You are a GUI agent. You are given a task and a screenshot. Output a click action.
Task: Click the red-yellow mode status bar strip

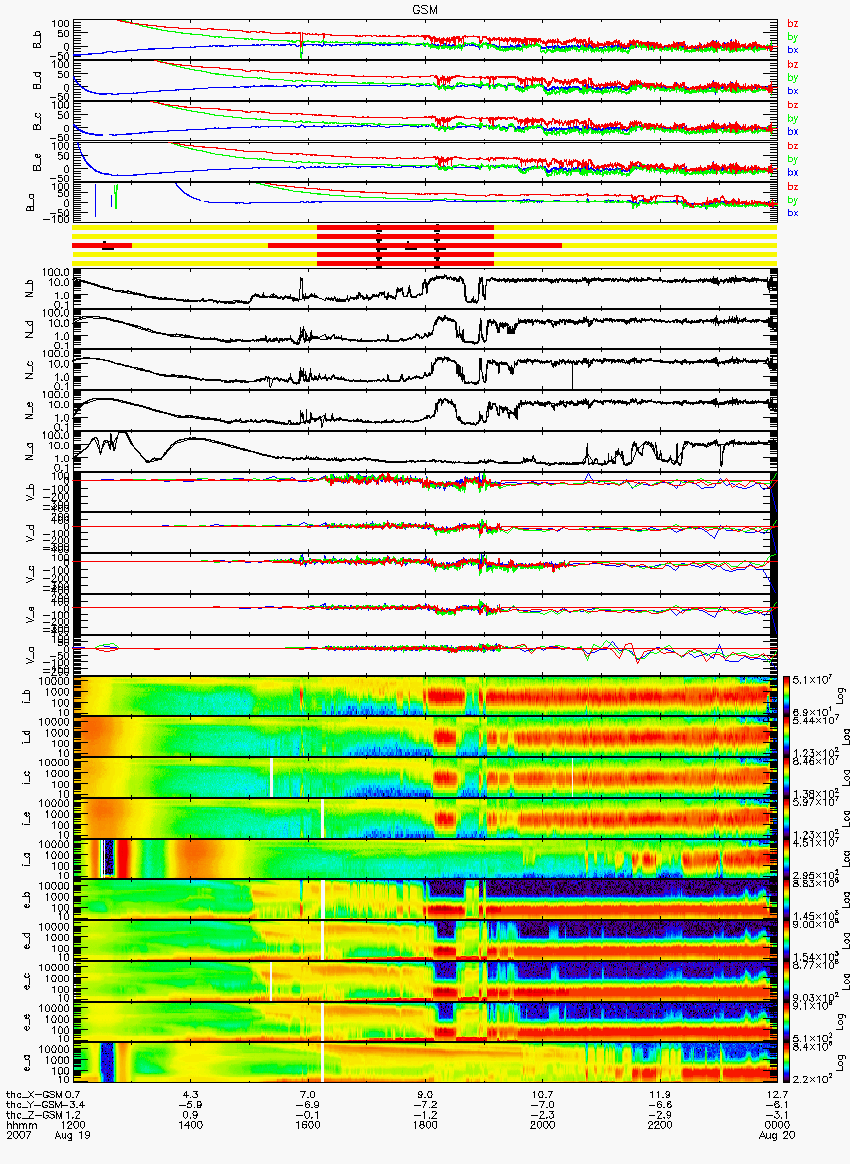coord(425,245)
